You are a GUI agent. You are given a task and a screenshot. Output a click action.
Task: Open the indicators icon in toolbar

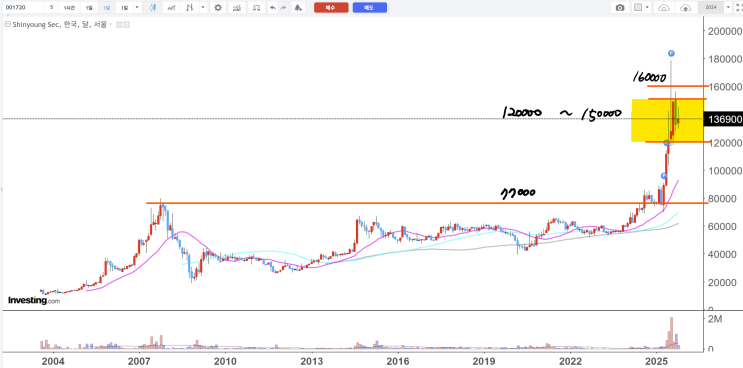click(x=238, y=8)
